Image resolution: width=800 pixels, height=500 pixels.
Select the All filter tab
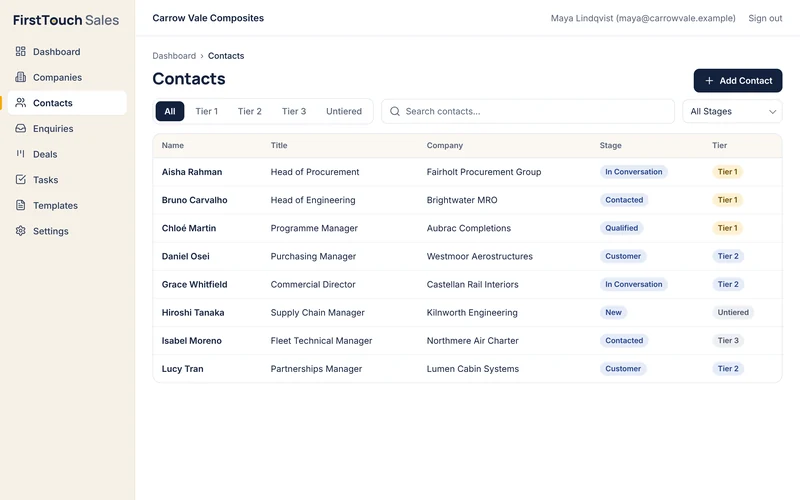click(x=170, y=111)
